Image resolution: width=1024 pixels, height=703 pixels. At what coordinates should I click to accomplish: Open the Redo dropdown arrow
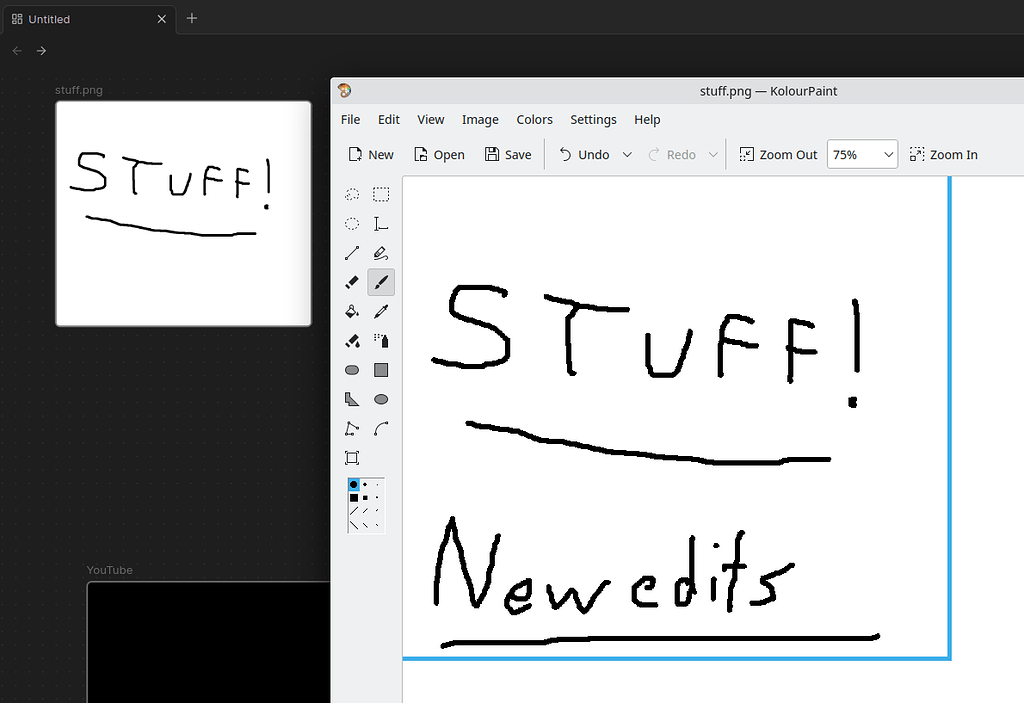tap(713, 154)
